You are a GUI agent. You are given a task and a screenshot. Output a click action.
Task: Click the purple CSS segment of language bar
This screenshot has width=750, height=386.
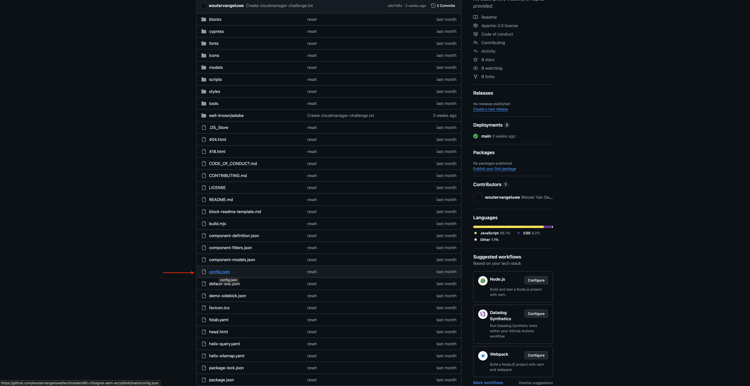(548, 227)
